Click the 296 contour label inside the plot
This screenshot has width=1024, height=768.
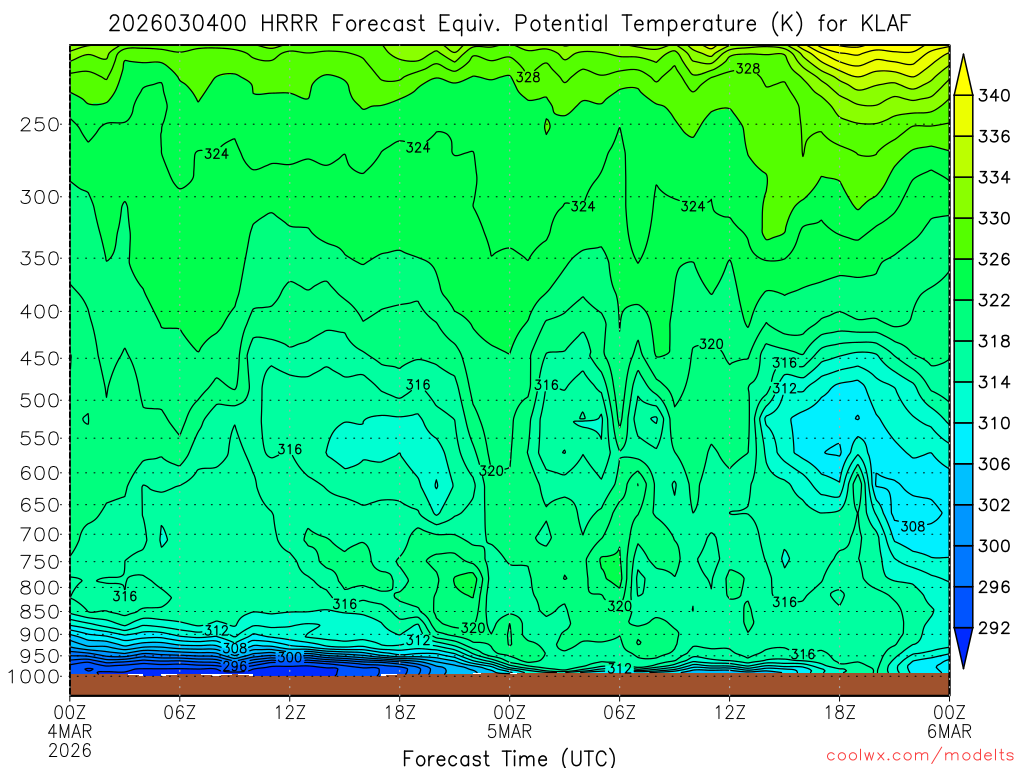pyautogui.click(x=234, y=666)
